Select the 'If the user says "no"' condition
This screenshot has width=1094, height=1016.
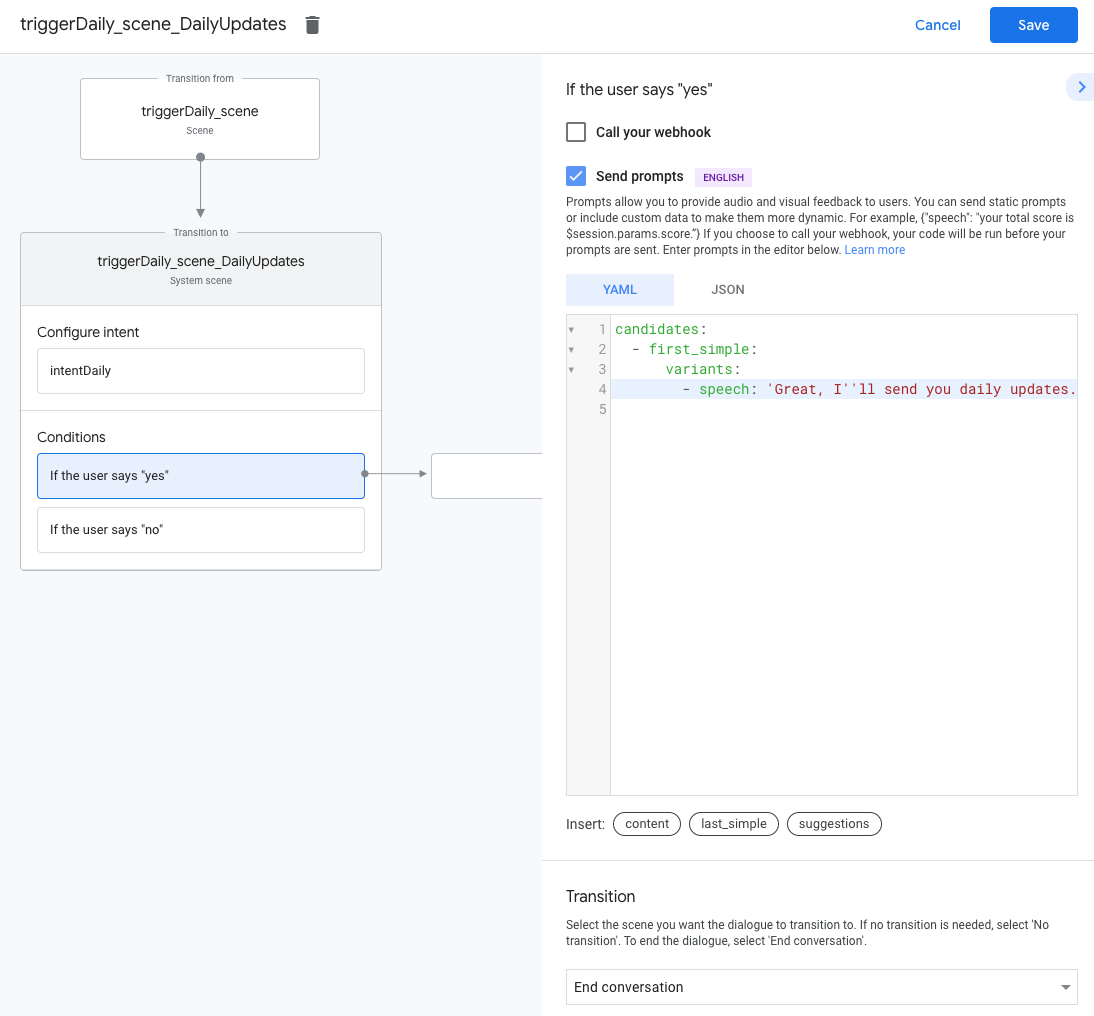pyautogui.click(x=201, y=530)
